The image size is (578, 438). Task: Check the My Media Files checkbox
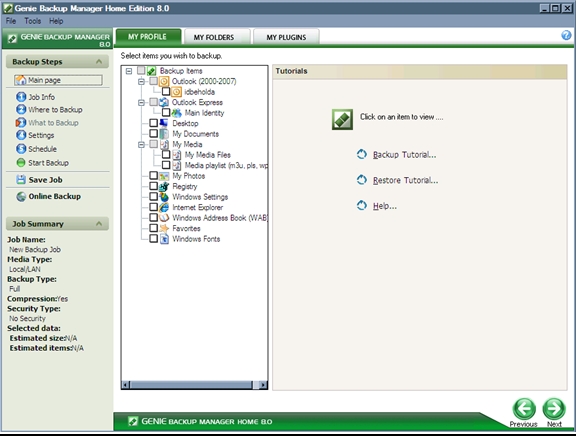coord(166,154)
